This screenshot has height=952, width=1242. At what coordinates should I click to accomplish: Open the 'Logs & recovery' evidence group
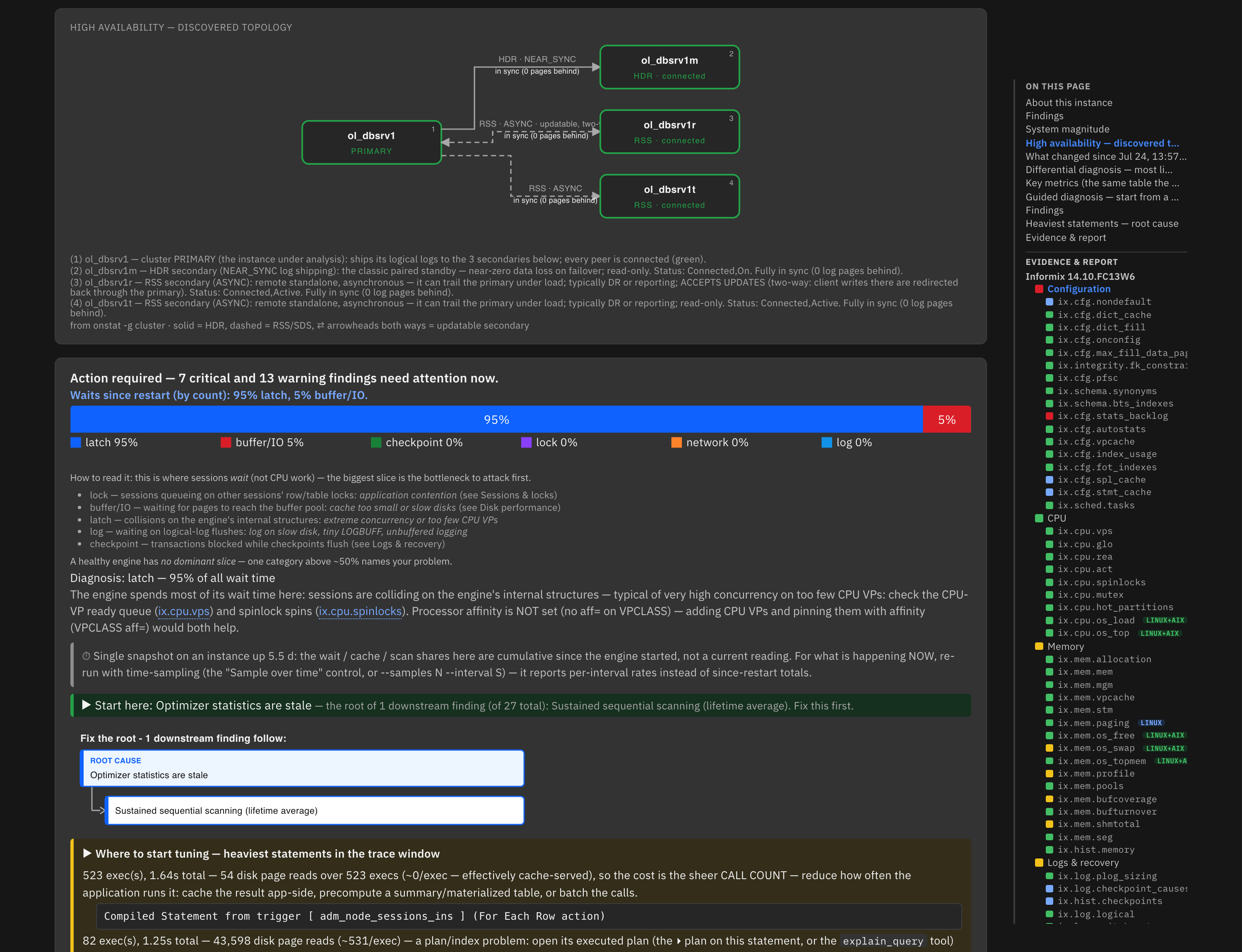[1083, 863]
